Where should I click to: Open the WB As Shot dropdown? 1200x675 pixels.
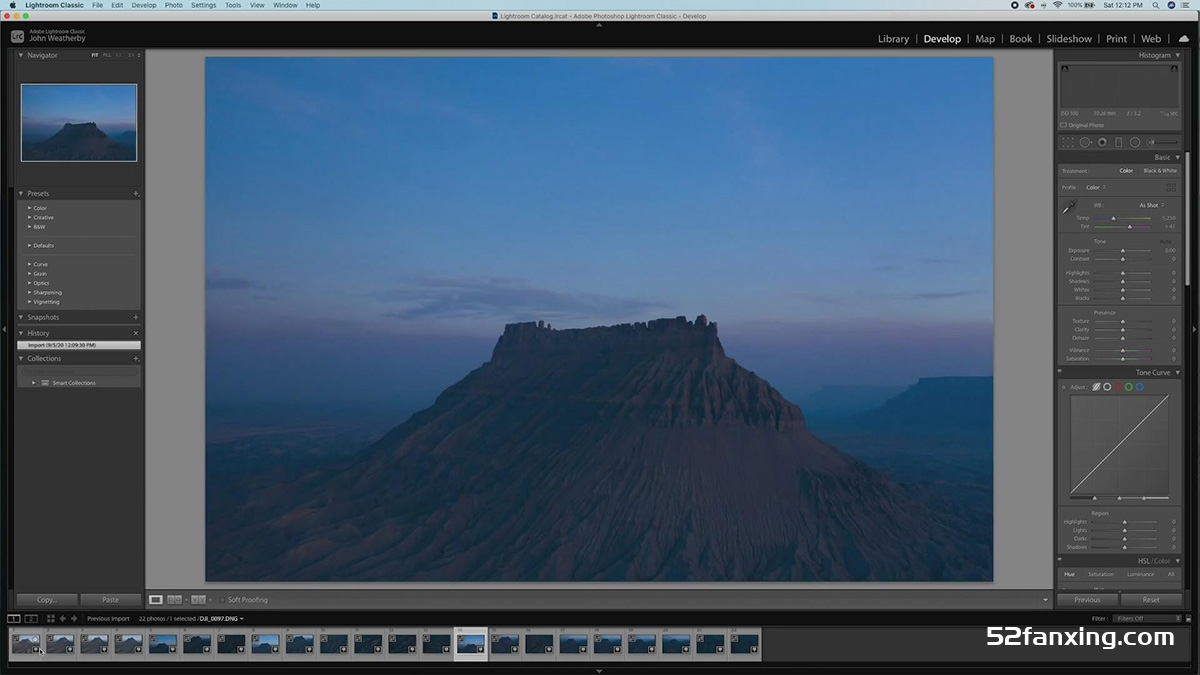pos(1151,205)
